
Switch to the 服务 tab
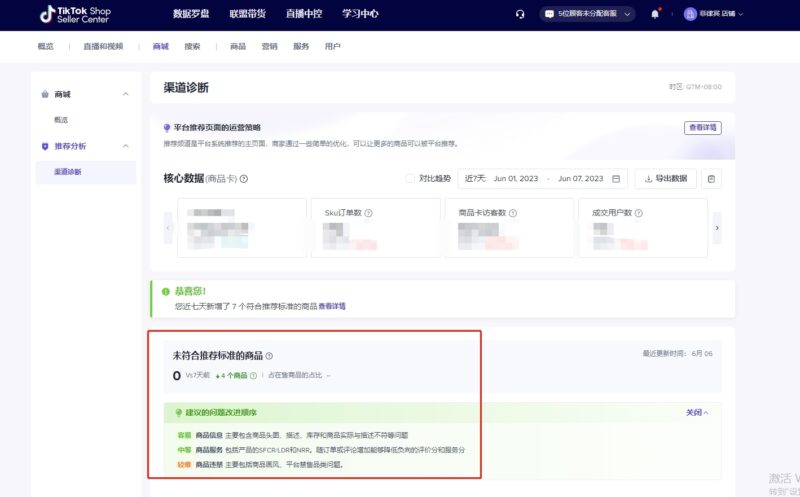pyautogui.click(x=301, y=46)
